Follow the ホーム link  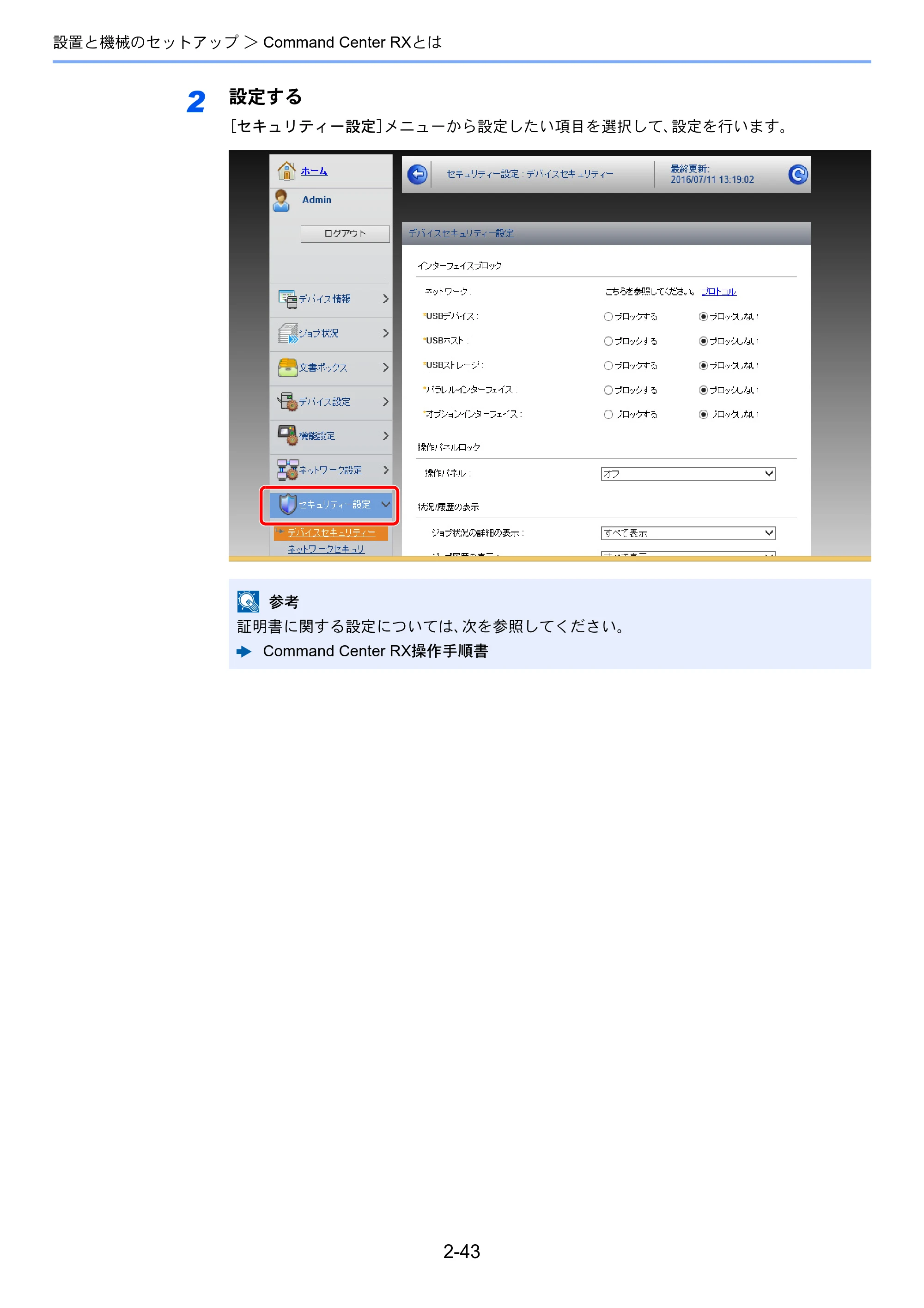314,171
